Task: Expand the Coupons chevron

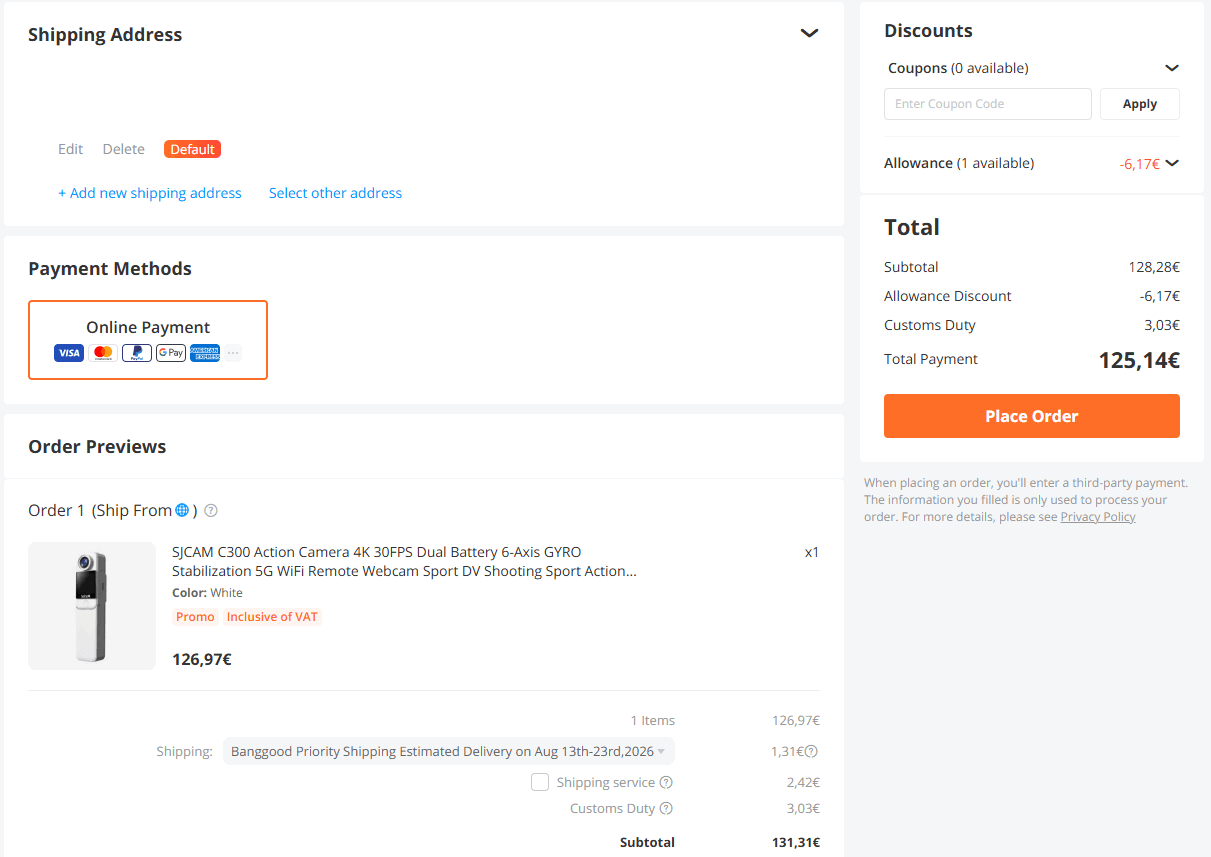Action: (1172, 68)
